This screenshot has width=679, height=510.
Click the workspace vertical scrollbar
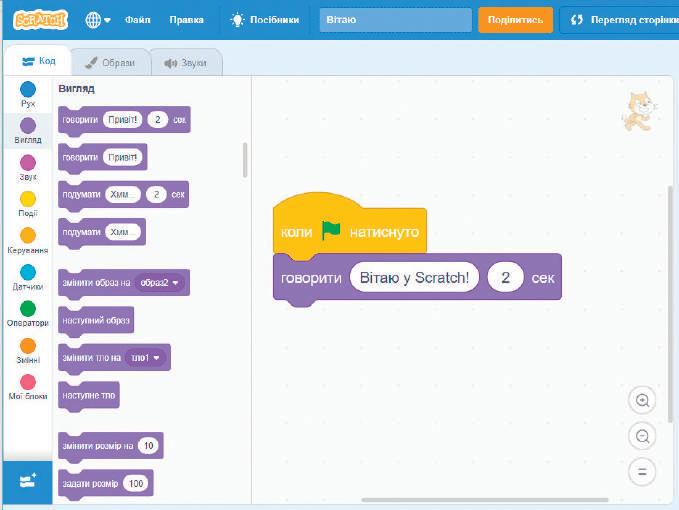(670, 304)
